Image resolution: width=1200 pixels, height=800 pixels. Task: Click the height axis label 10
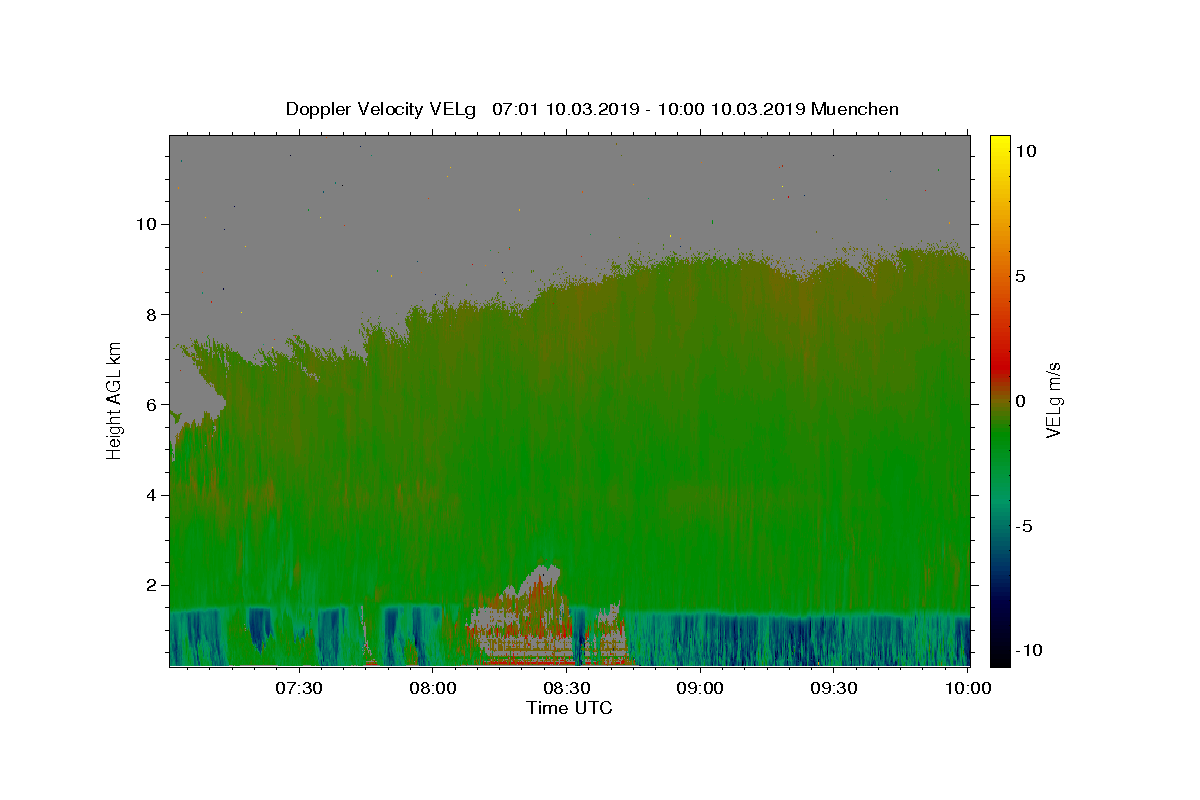145,224
